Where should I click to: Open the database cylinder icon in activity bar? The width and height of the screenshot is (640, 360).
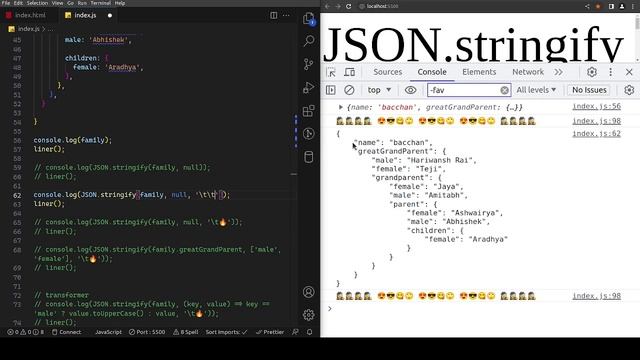tap(309, 157)
